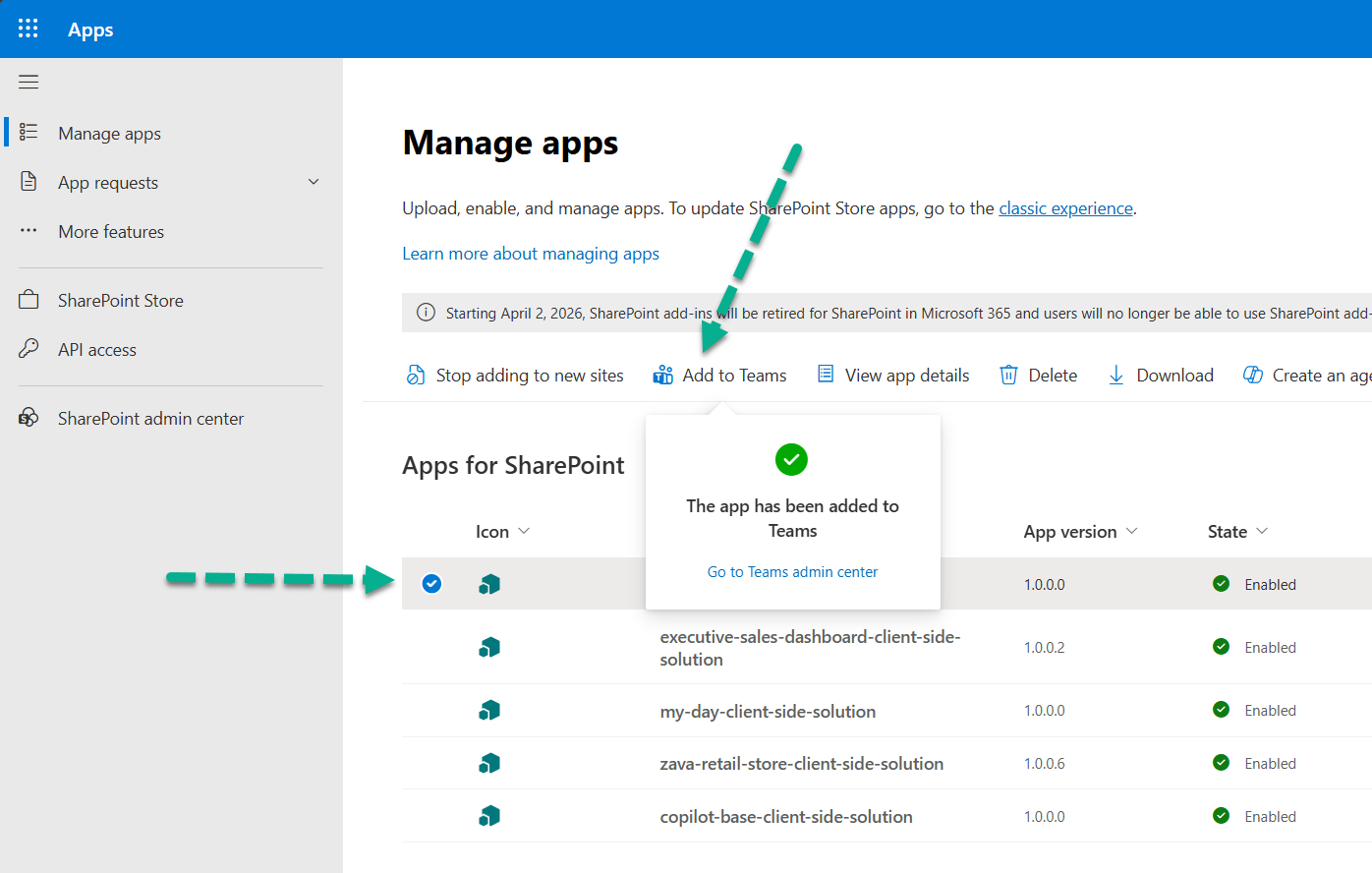Select App requests in navigation
1372x873 pixels.
coord(108,182)
